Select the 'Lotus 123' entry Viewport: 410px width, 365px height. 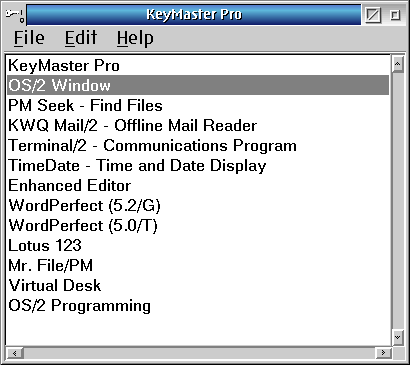(198, 245)
